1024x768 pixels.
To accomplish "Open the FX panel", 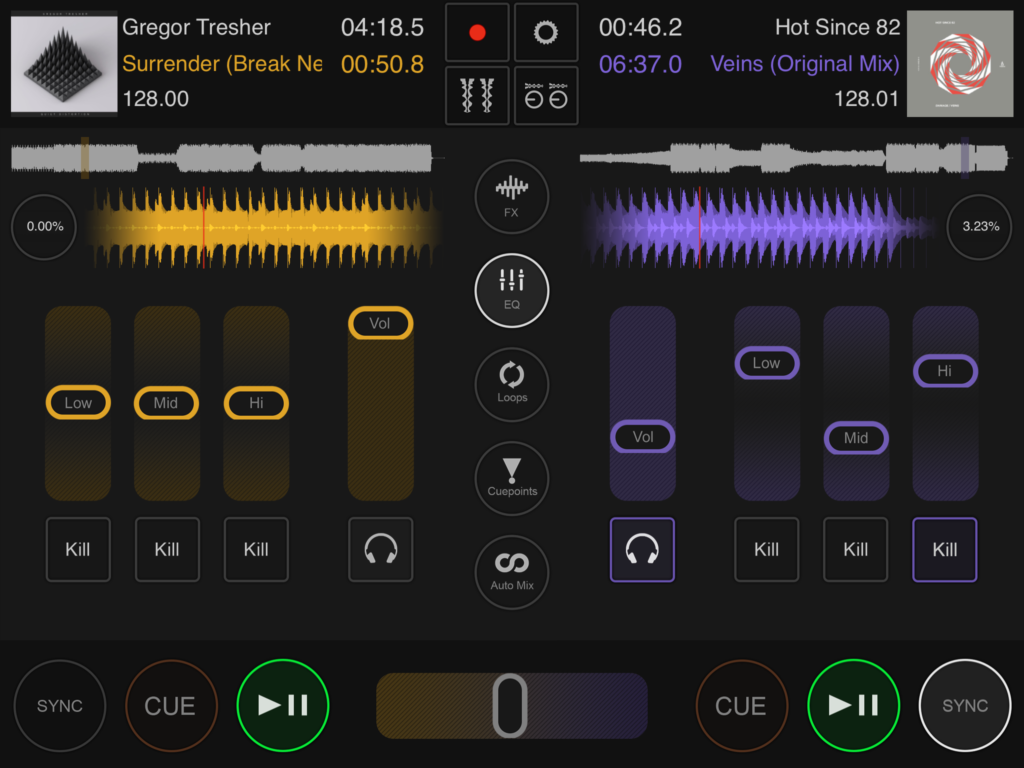I will [511, 197].
